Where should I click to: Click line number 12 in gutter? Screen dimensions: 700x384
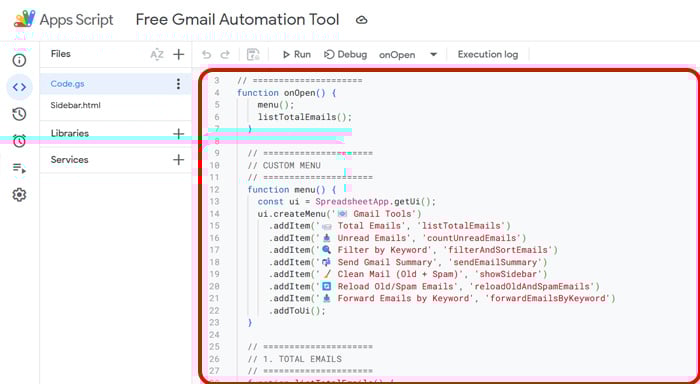(215, 189)
